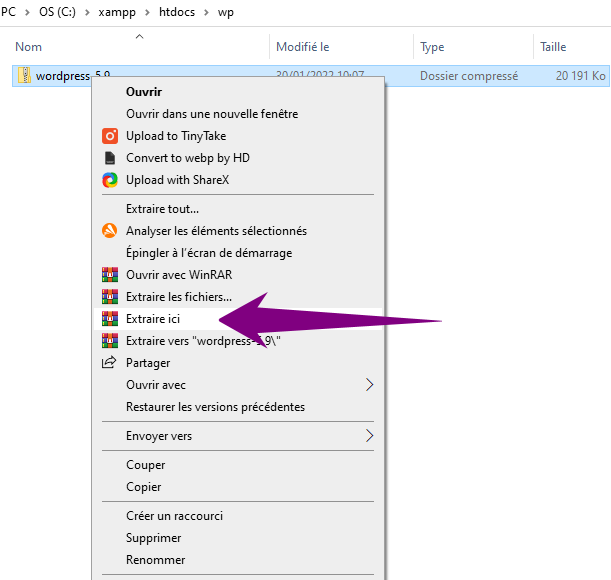Click WinRAR icon beside Ouvrir avec WinRAR
The width and height of the screenshot is (611, 580).
point(110,275)
